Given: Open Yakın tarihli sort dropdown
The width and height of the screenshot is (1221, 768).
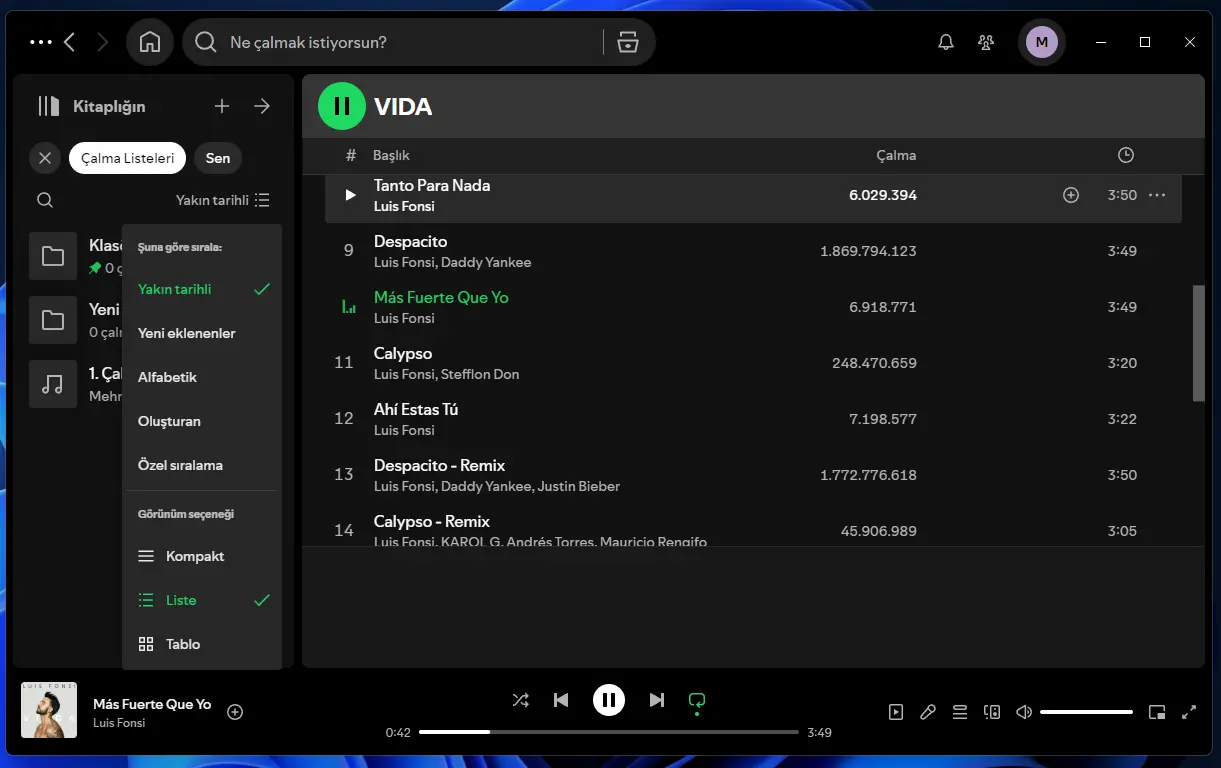Looking at the screenshot, I should 223,200.
